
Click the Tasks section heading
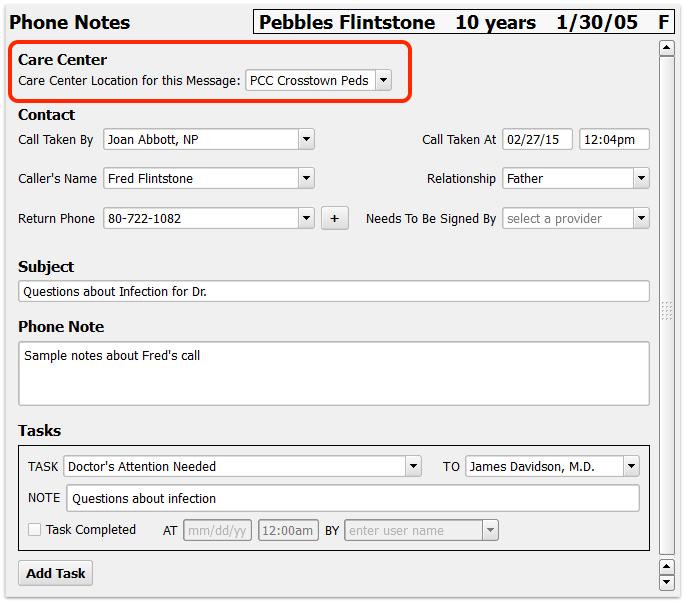tap(39, 430)
